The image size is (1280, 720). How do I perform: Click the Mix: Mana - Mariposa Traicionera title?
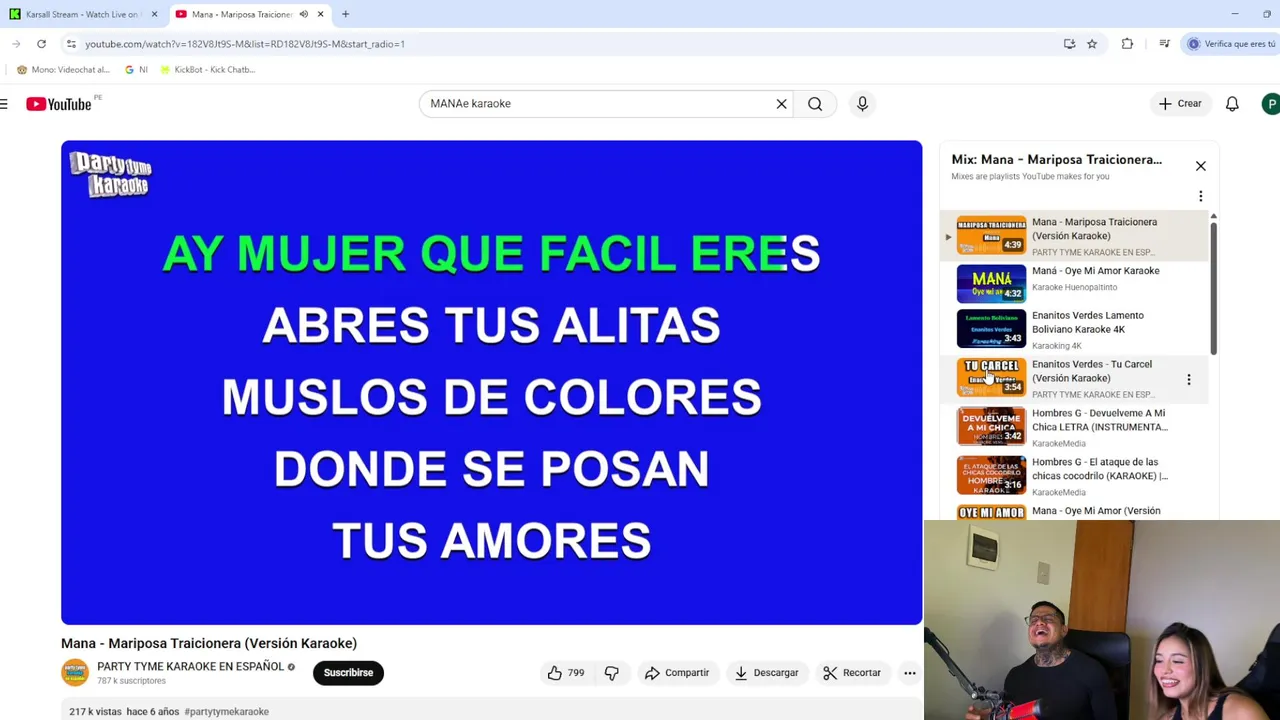[1056, 159]
